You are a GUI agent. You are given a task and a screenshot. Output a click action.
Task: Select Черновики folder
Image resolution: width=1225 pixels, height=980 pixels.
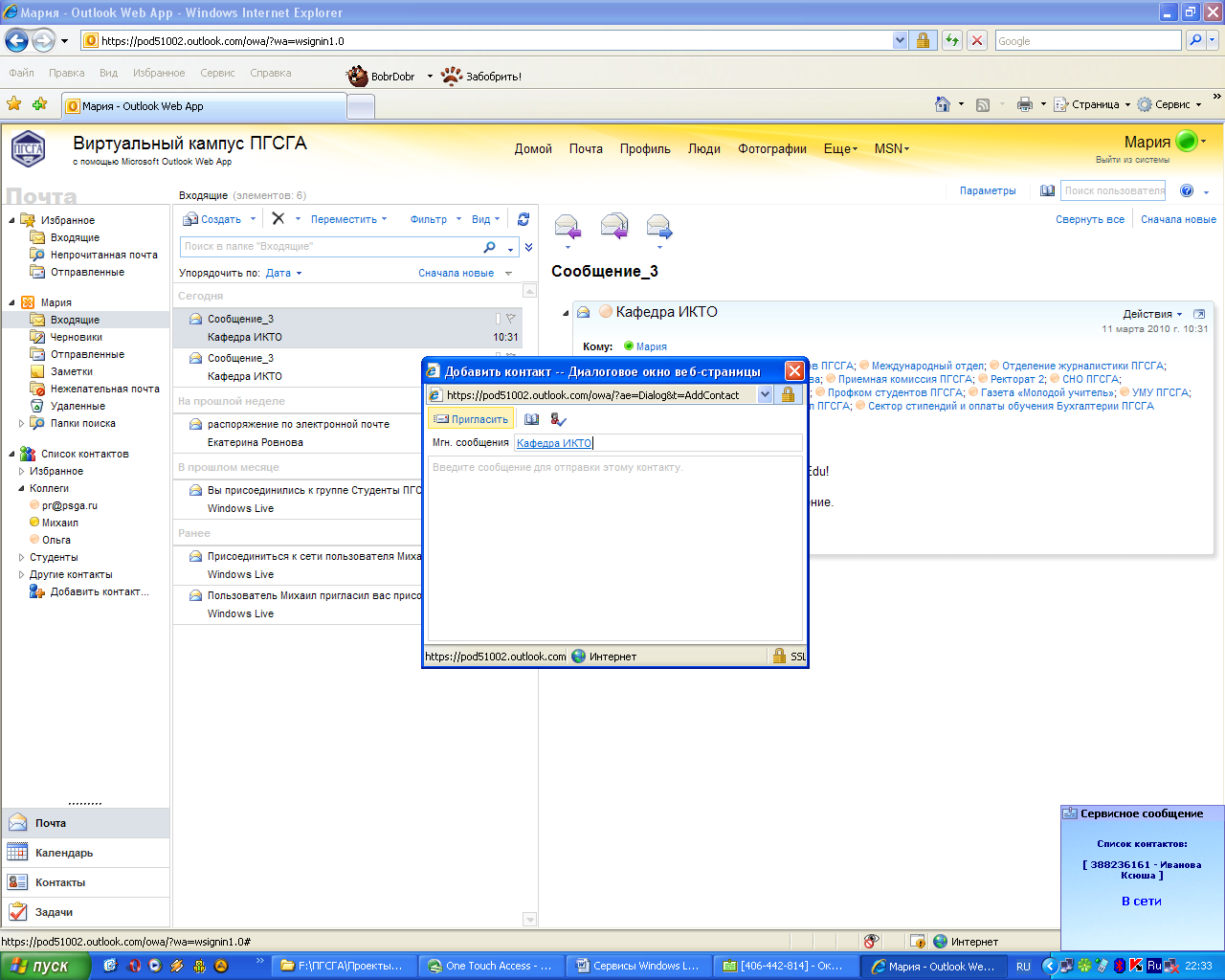pos(77,337)
